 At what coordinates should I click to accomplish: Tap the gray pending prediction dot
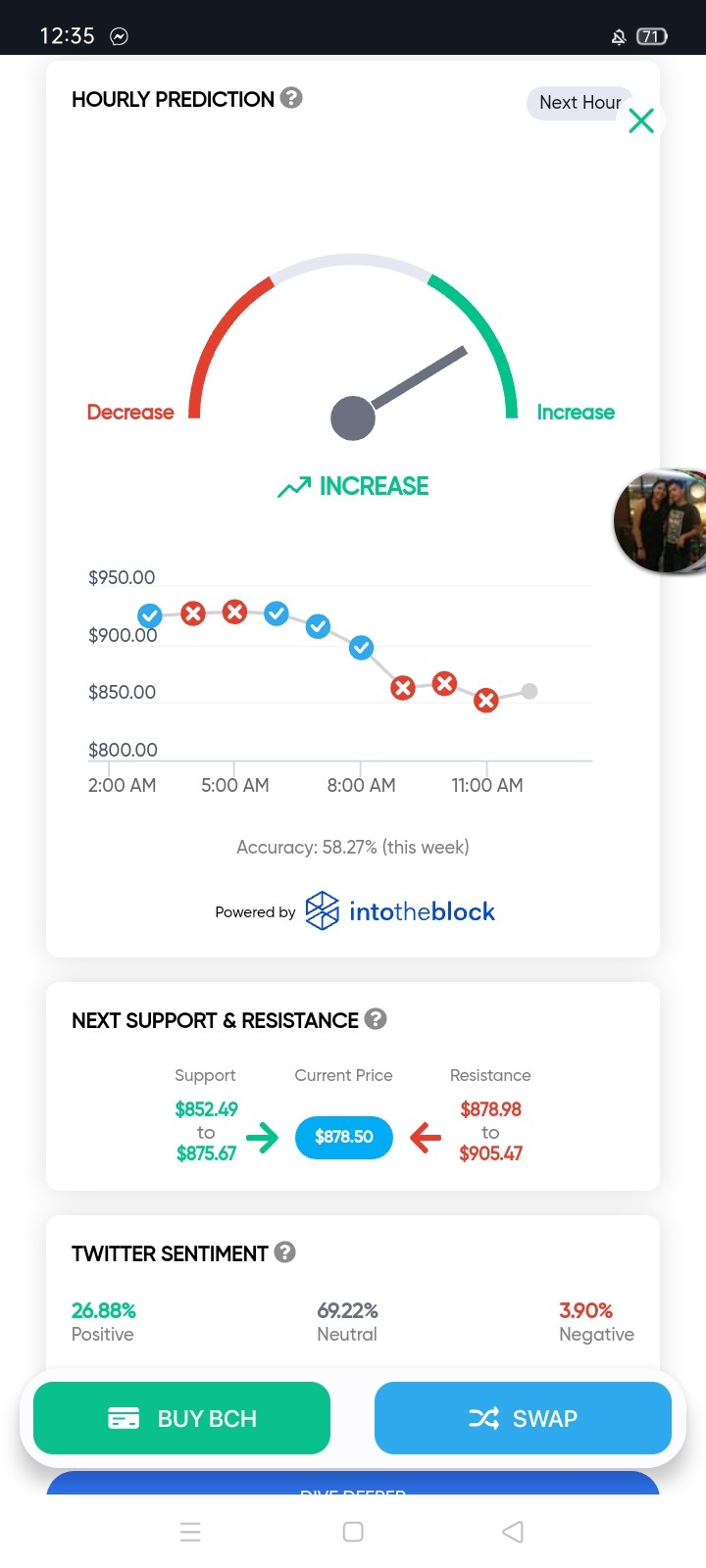pos(529,691)
